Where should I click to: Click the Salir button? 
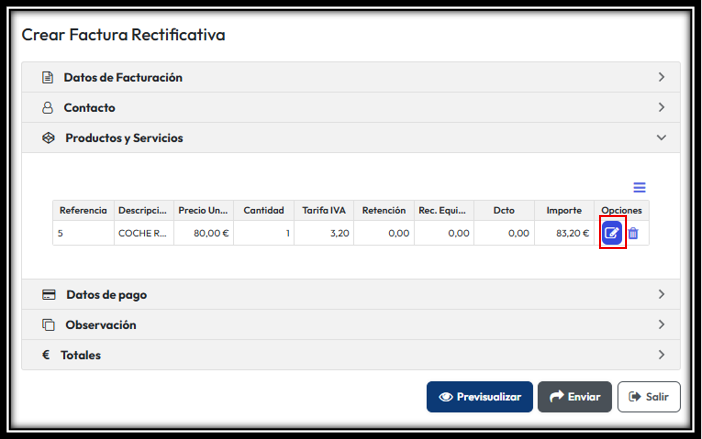tap(648, 397)
